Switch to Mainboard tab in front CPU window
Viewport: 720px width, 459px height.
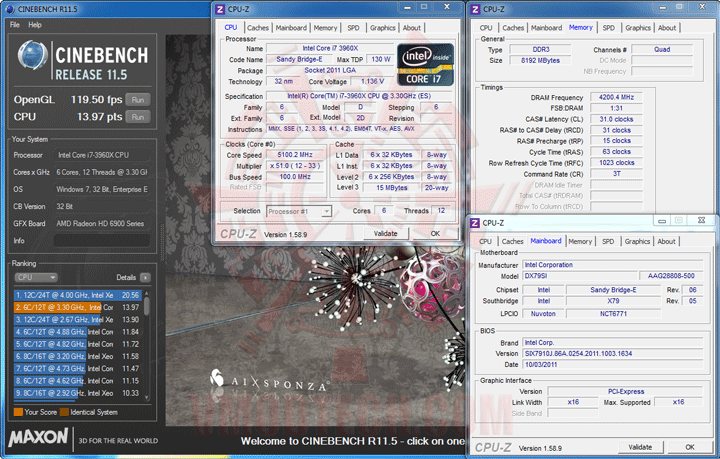(x=291, y=28)
